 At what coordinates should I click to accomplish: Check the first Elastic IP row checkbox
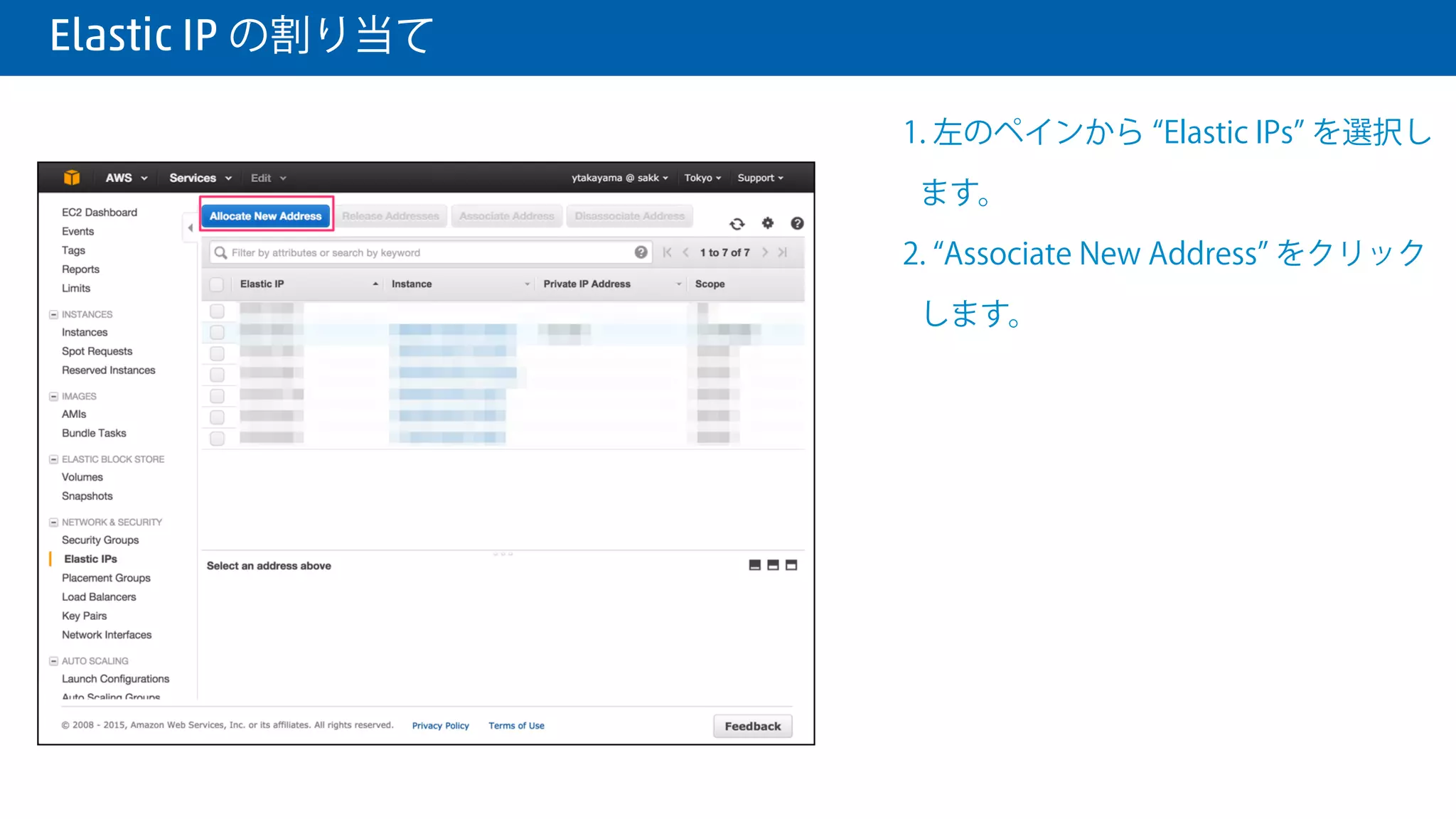pyautogui.click(x=218, y=311)
